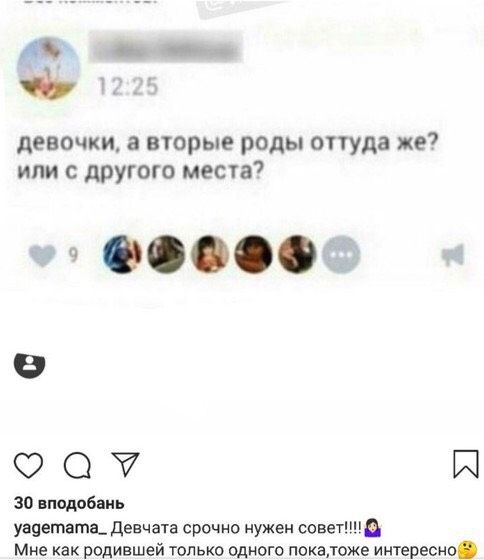Viewport: 484px width, 560px height.
Task: Open fifth liker avatar thumbnail
Action: pyautogui.click(x=297, y=254)
